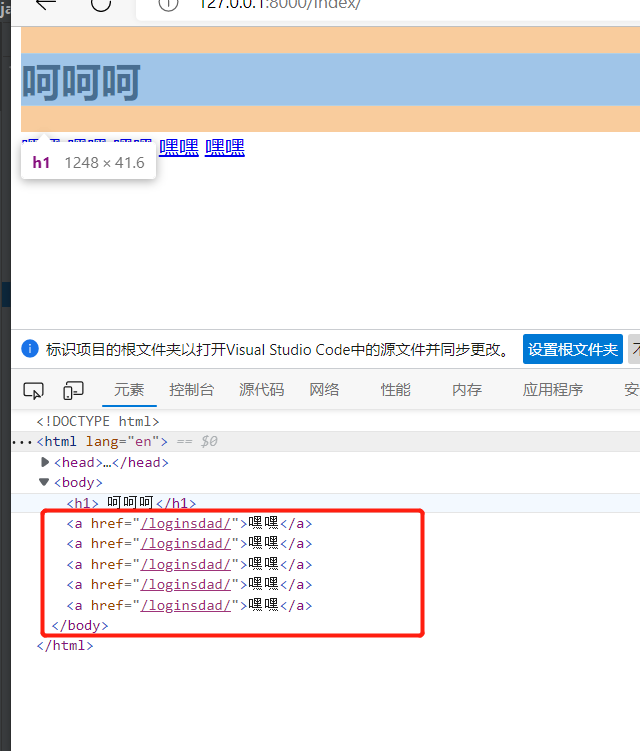Select the closing body tag line
Viewport: 640px width, 751px height.
click(80, 626)
